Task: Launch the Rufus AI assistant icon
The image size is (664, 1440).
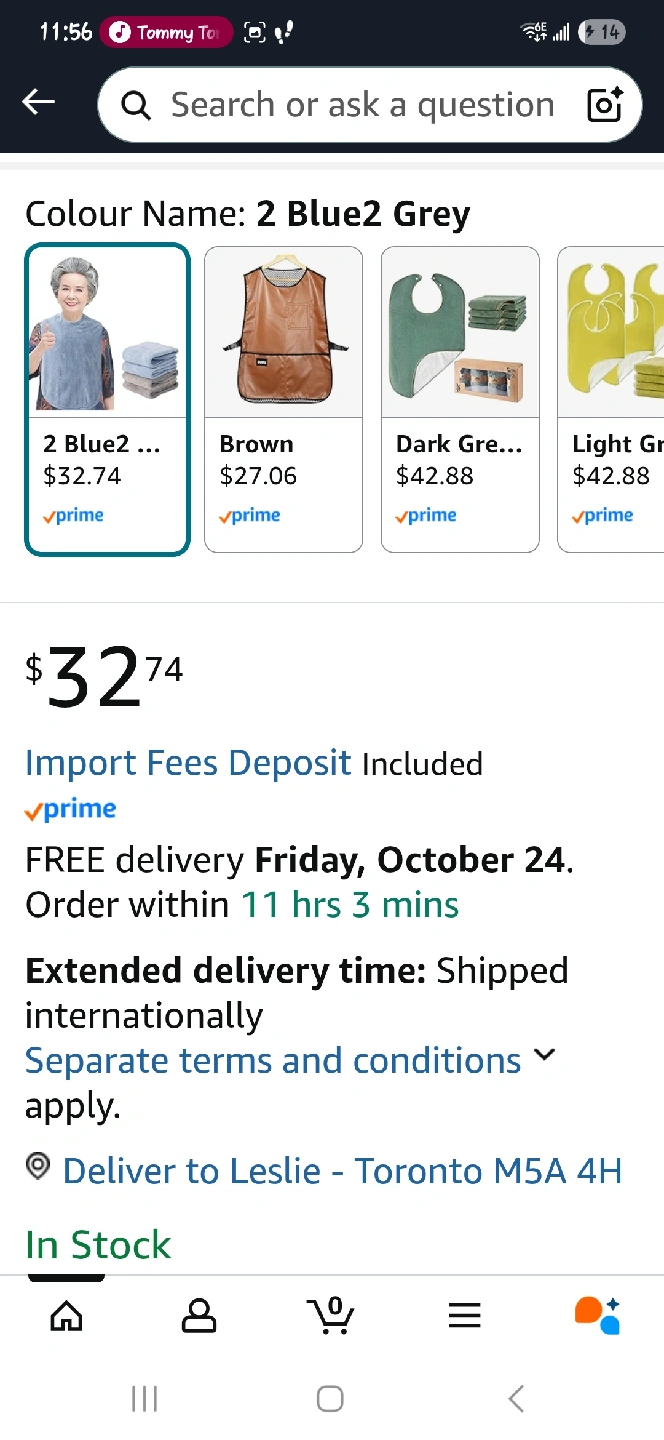Action: pos(597,1315)
